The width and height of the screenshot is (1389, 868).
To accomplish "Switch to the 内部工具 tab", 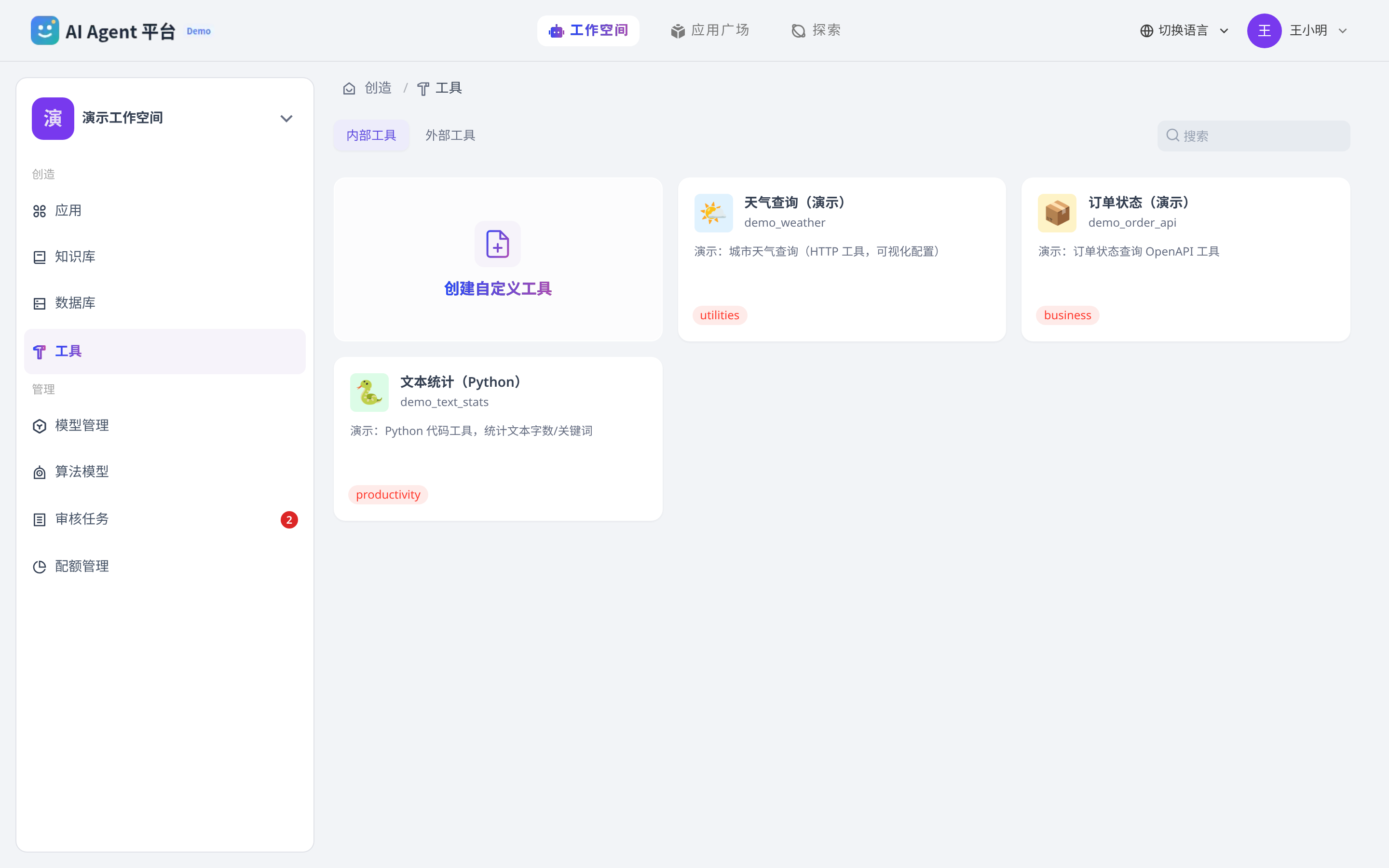I will 371,136.
